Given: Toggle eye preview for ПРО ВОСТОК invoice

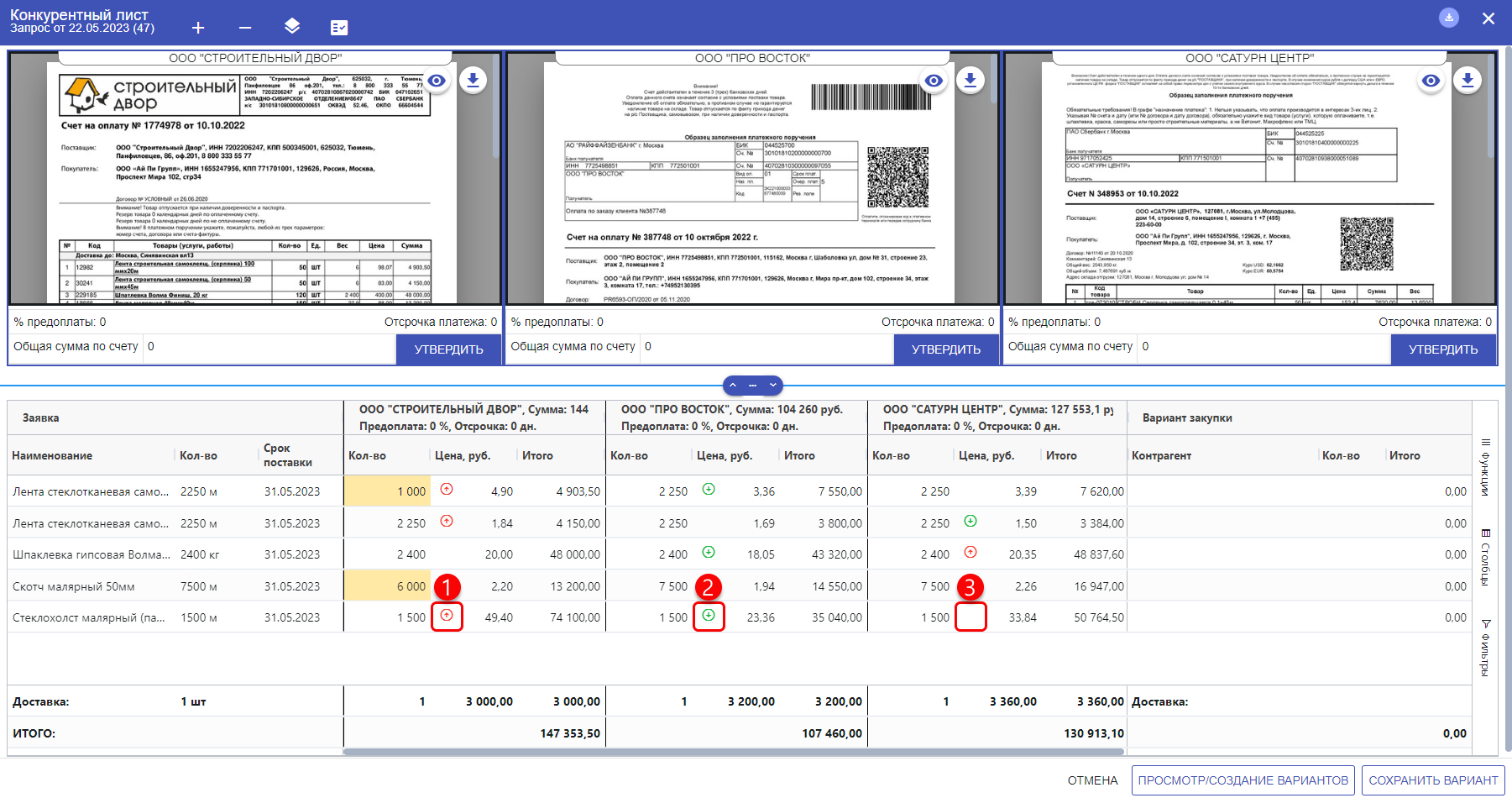Looking at the screenshot, I should tap(934, 81).
